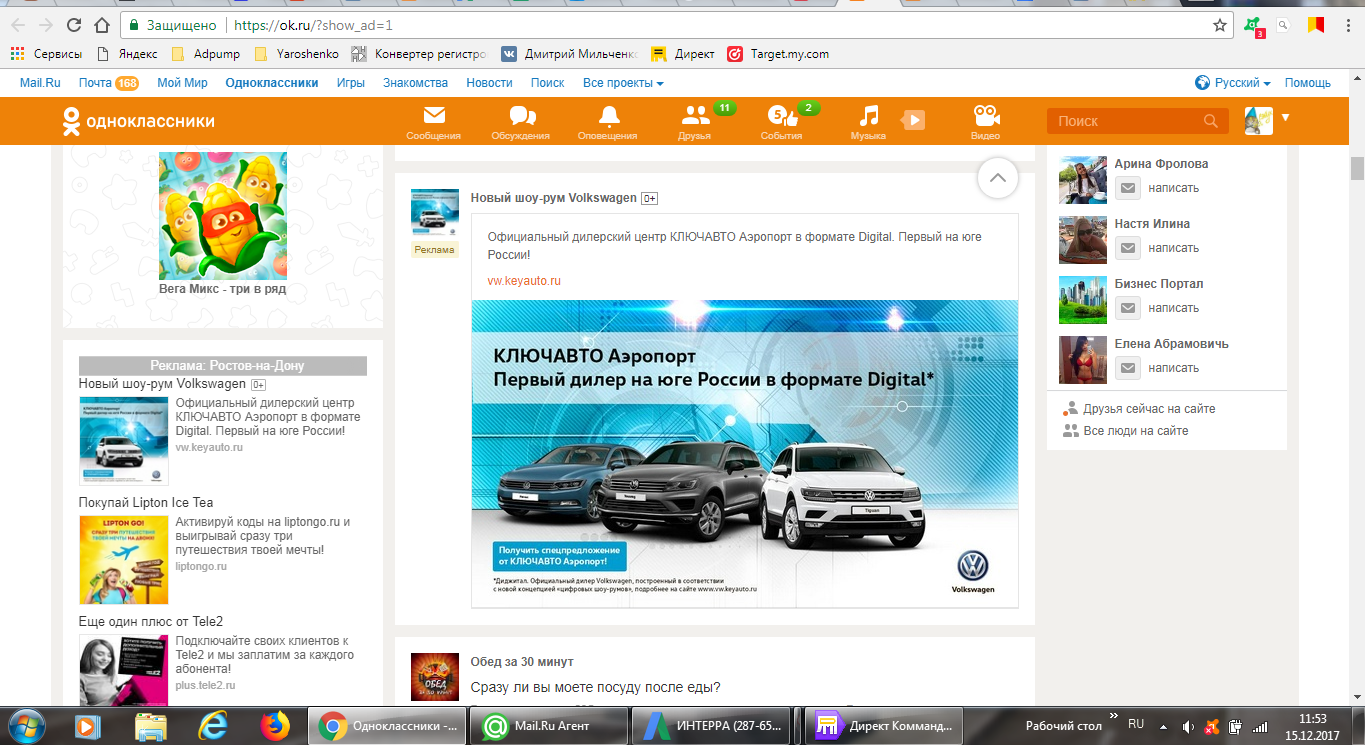Switch to ИНТЕРРА taskbar window
This screenshot has height=745, width=1365.
(712, 726)
